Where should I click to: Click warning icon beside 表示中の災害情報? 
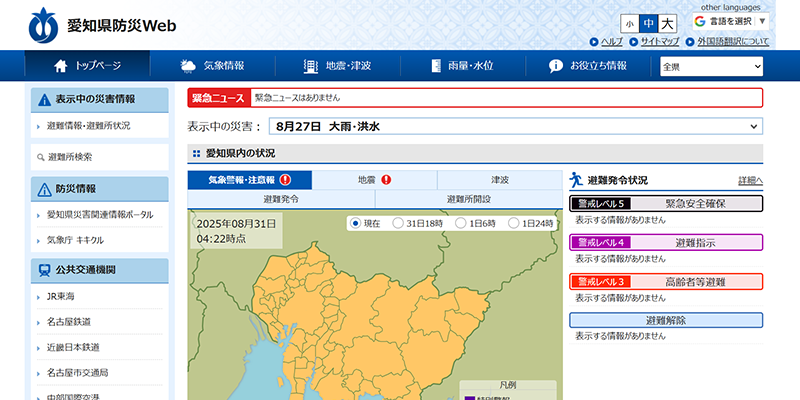pyautogui.click(x=44, y=99)
